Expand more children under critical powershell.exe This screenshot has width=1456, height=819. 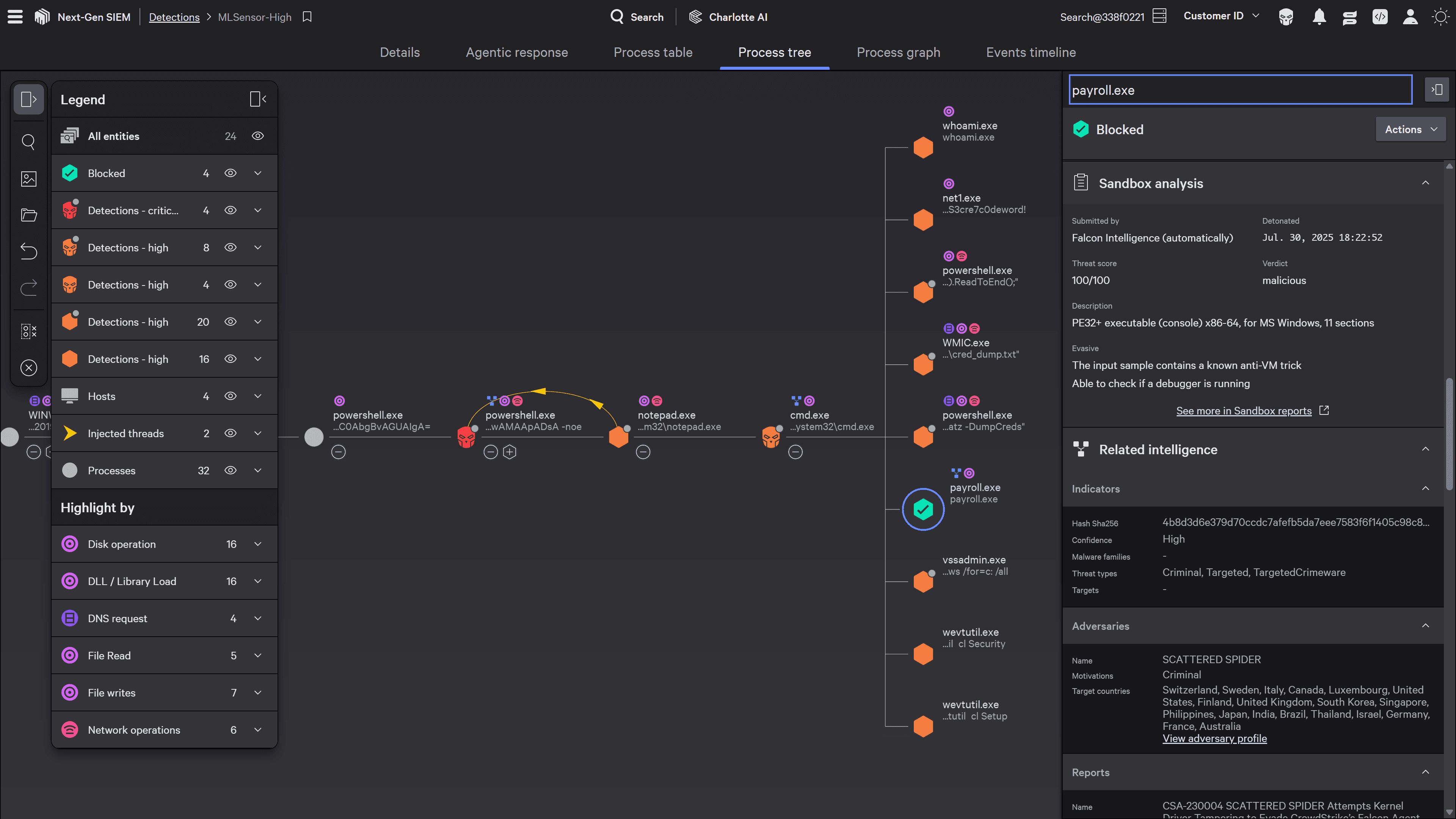510,452
